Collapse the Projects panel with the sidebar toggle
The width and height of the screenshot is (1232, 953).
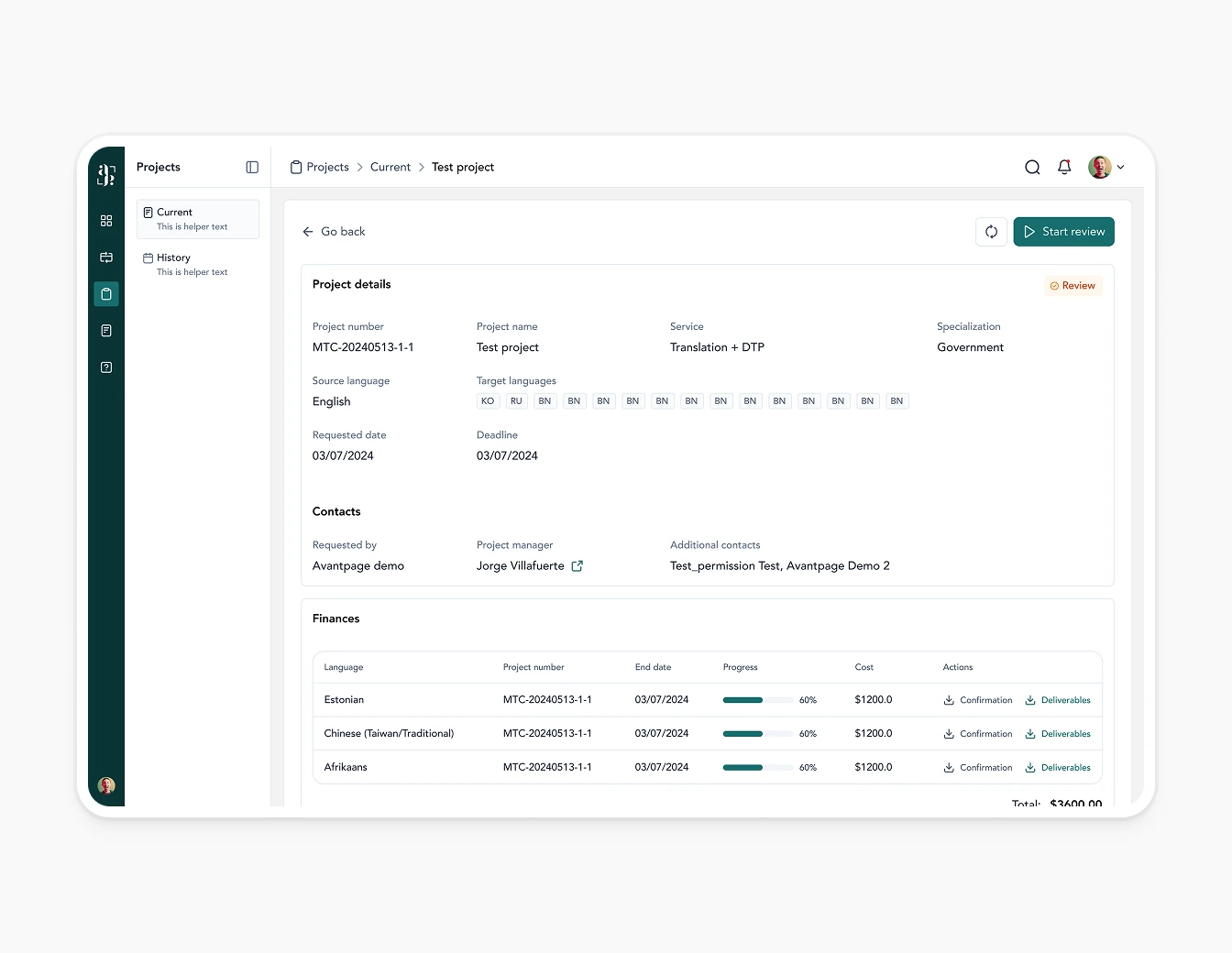251,167
